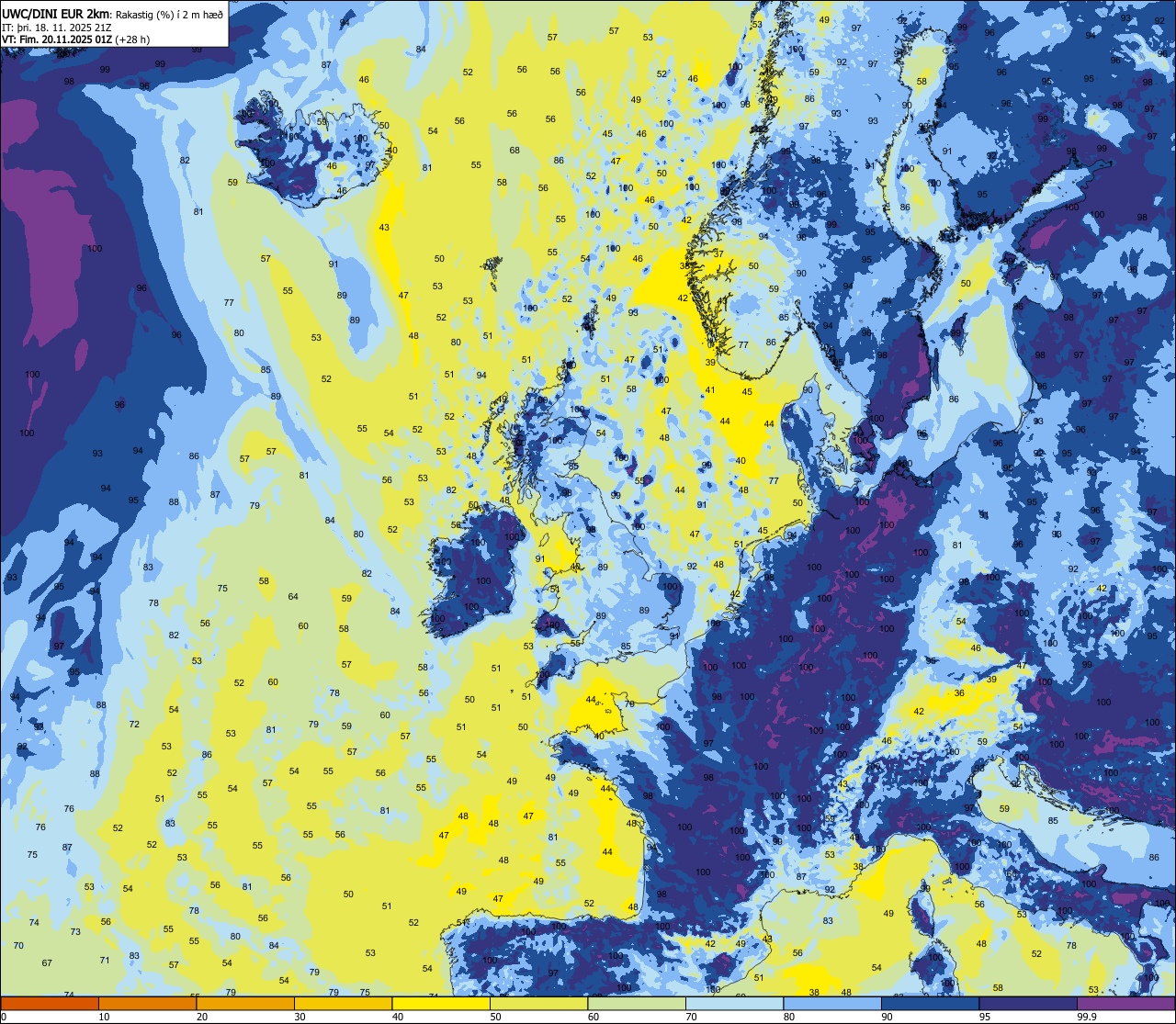The image size is (1176, 1024).
Task: Click the 20–30 amber legend segment
Action: 245,1004
